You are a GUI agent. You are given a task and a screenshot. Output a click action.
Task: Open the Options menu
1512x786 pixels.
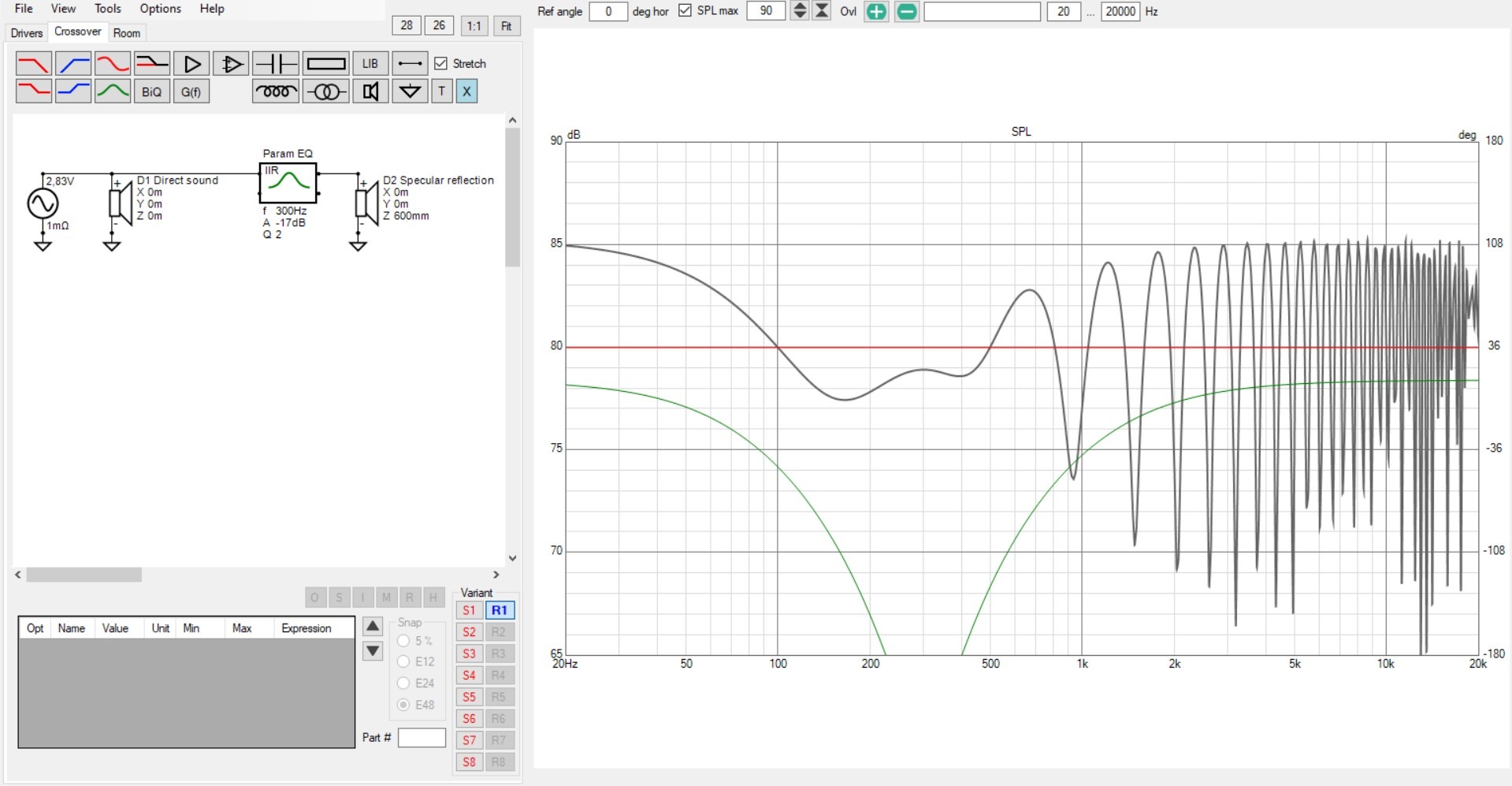coord(161,9)
